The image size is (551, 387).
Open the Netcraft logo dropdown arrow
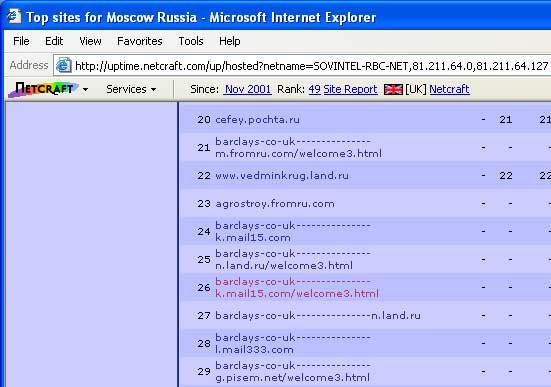[x=85, y=90]
